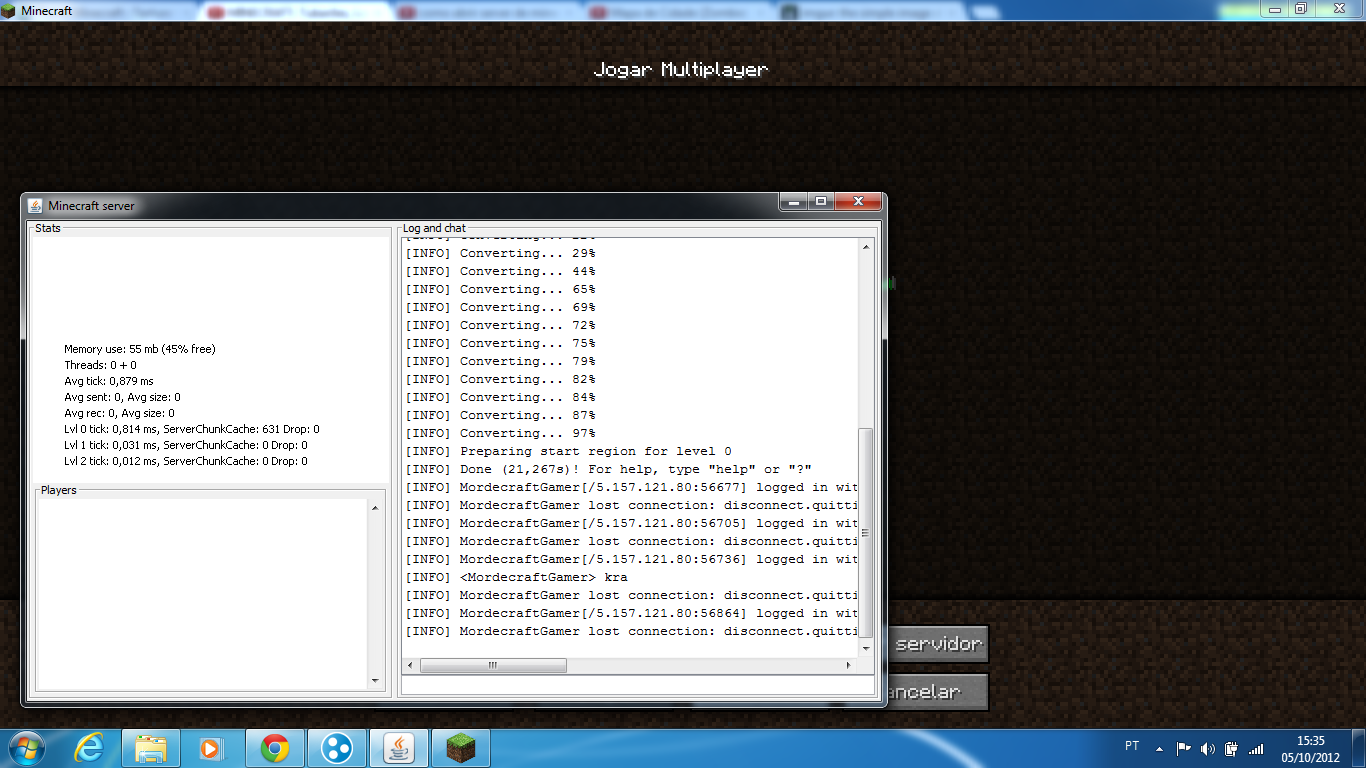Click the partially visible Cancelar button in Minecraft
Image resolution: width=1366 pixels, height=768 pixels.
click(937, 692)
